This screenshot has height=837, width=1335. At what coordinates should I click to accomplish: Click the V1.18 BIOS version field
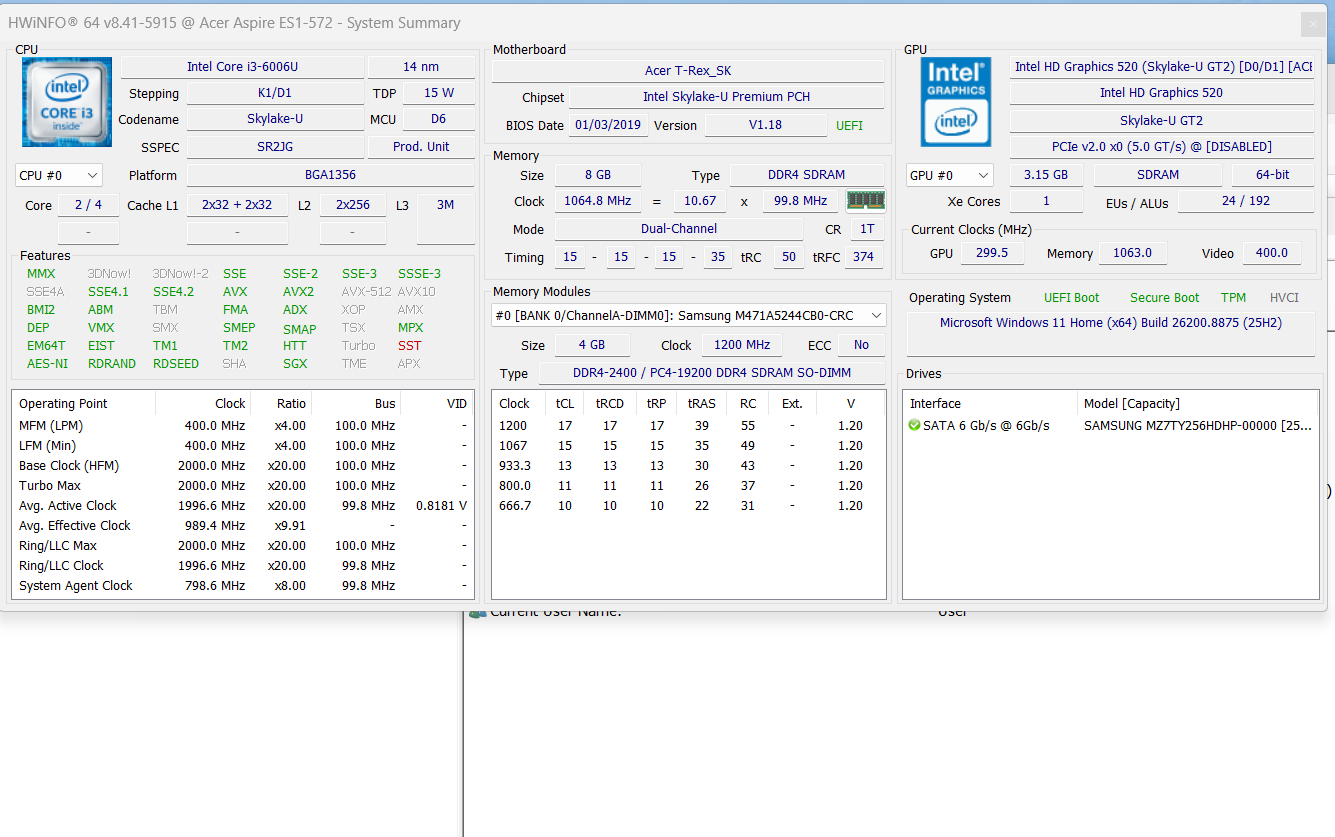tap(765, 126)
